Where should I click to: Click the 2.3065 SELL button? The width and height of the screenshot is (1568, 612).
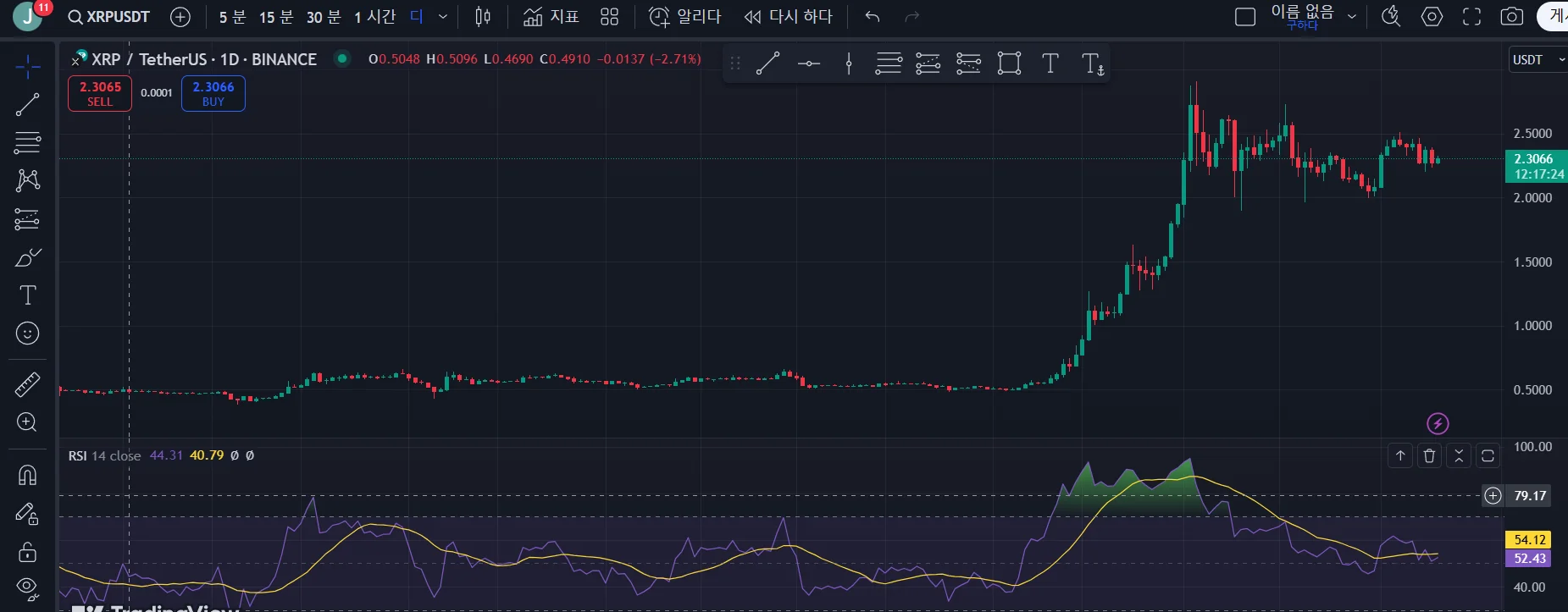point(100,93)
